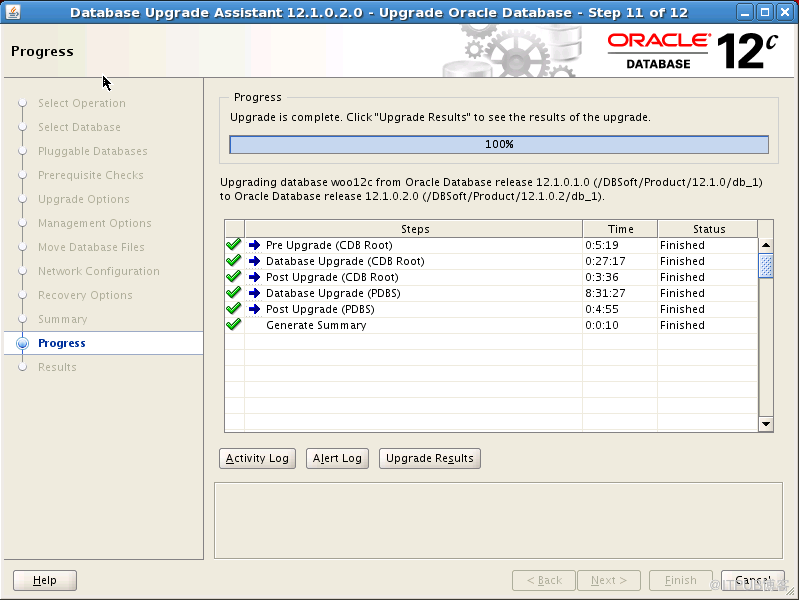Click the green checkmark beside Database Upgrade (CDB Root)
The width and height of the screenshot is (799, 600).
click(233, 260)
